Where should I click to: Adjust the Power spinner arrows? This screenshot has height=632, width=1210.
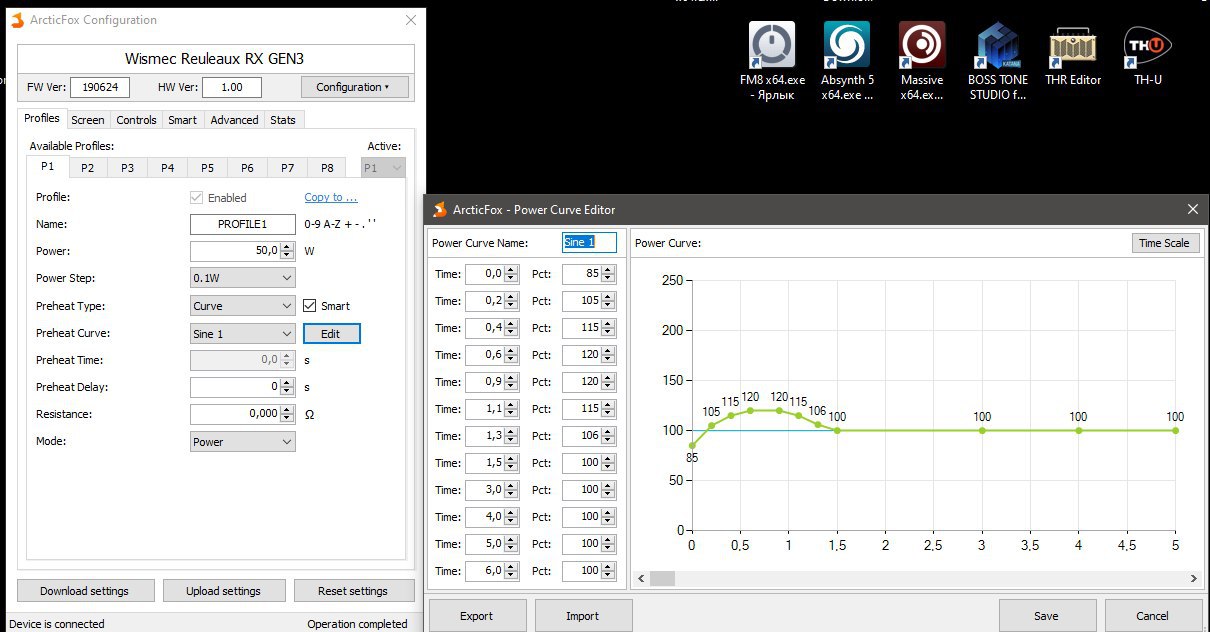tap(288, 251)
